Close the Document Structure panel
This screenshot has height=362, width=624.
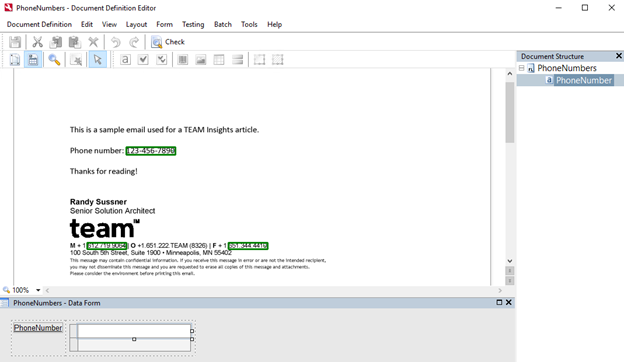pyautogui.click(x=619, y=56)
